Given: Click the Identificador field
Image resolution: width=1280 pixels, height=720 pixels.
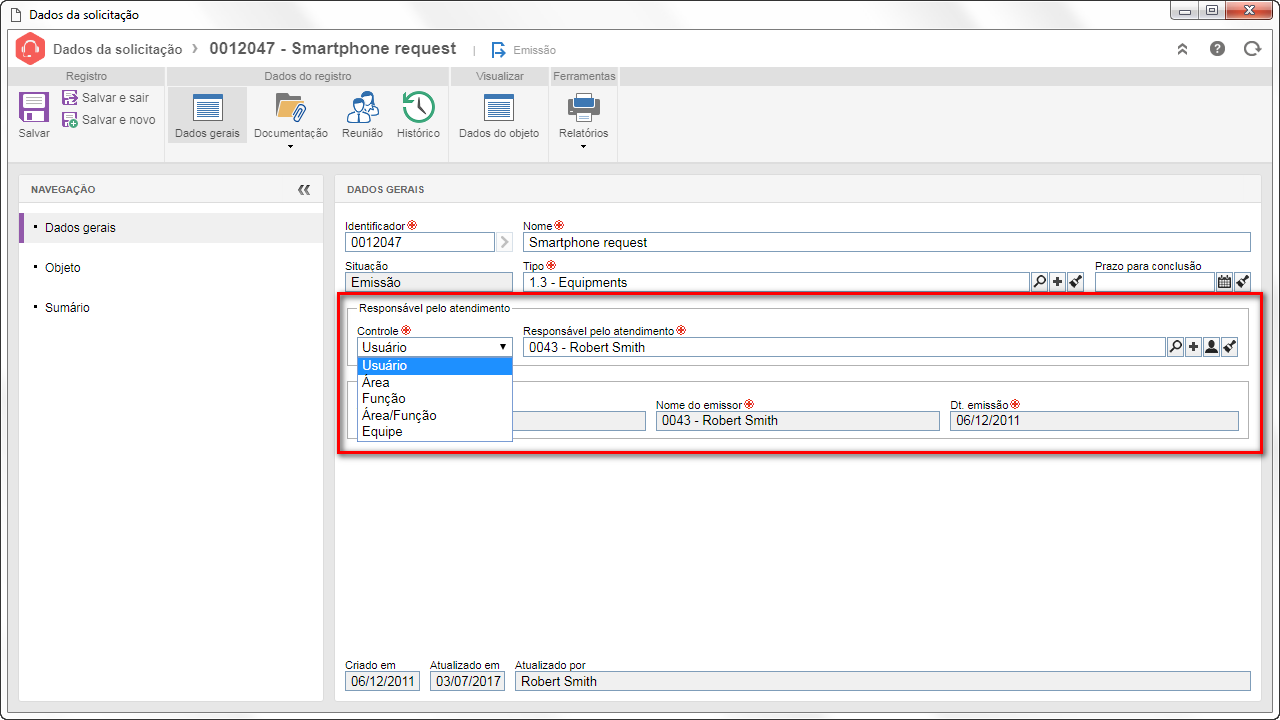Looking at the screenshot, I should [420, 242].
